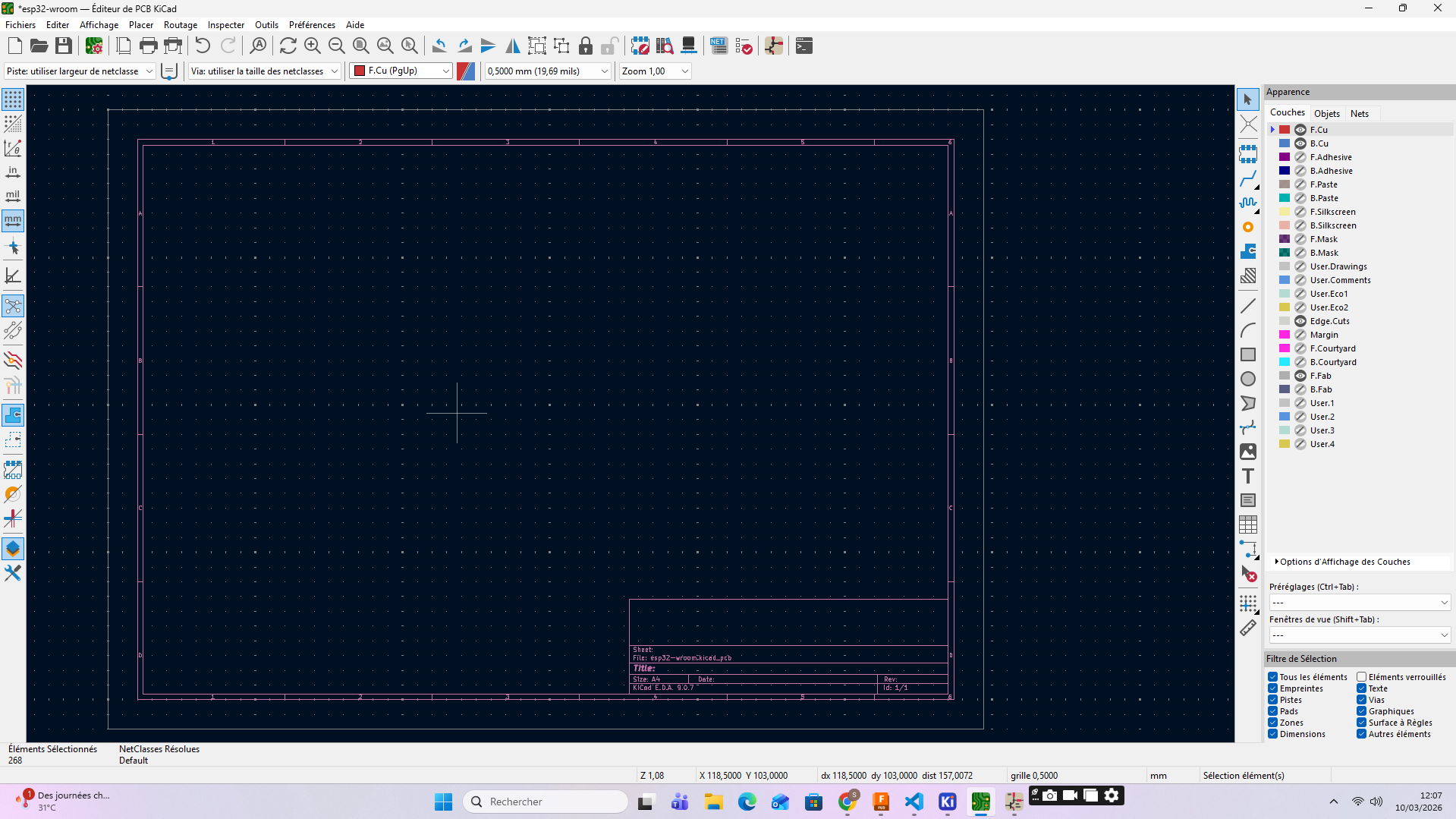Select the Add footprint tool
The image size is (1456, 819).
pyautogui.click(x=1248, y=154)
